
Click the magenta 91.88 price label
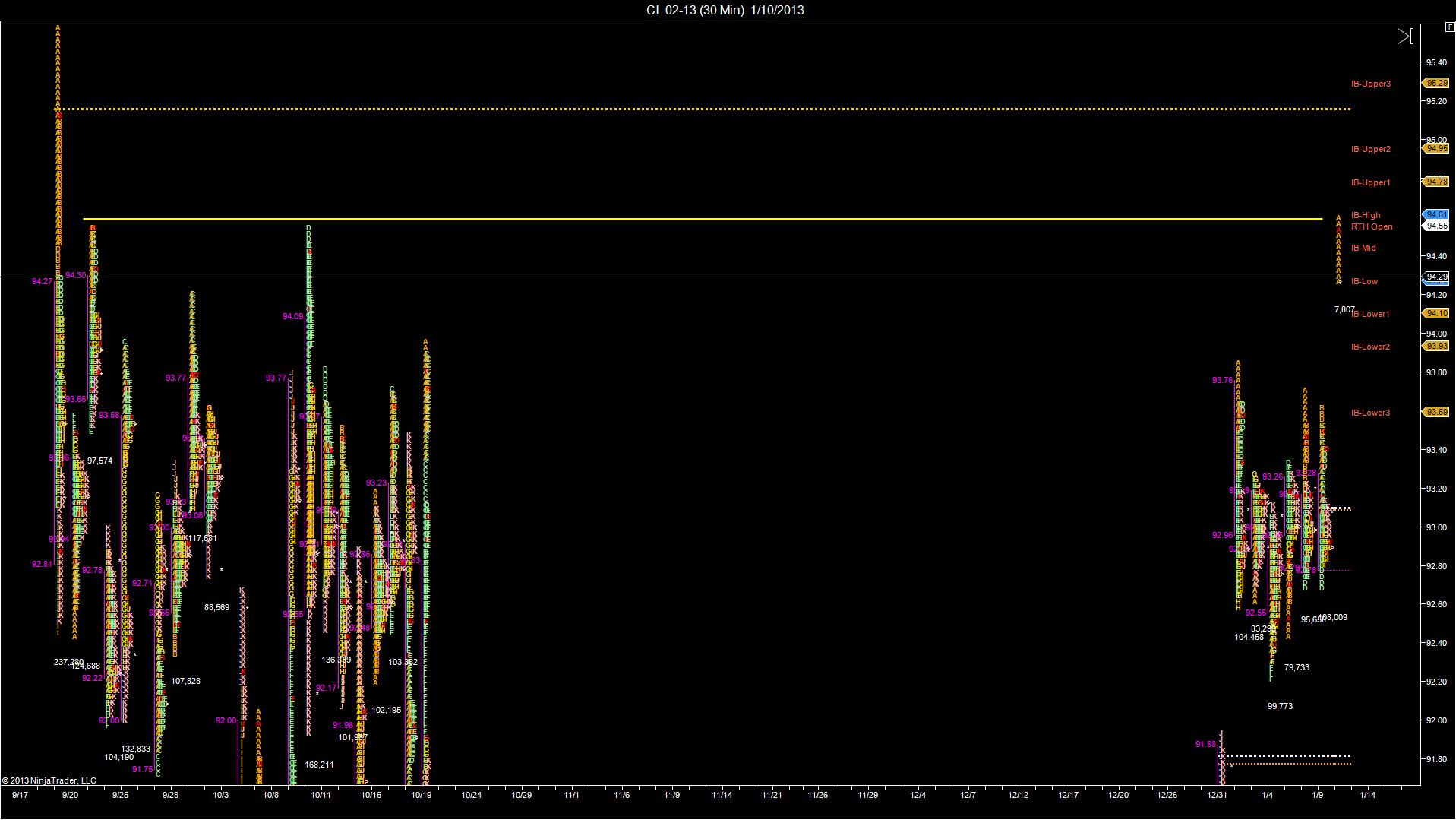[x=1205, y=744]
